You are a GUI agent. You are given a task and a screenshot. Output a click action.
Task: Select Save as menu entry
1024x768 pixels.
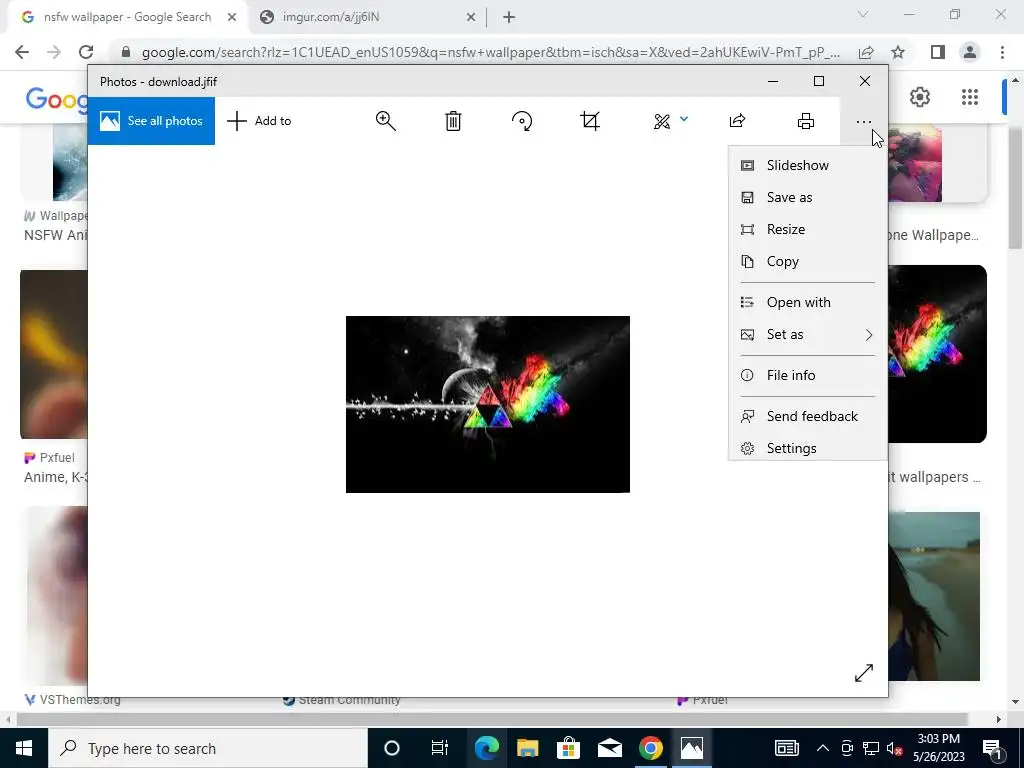[x=807, y=197]
